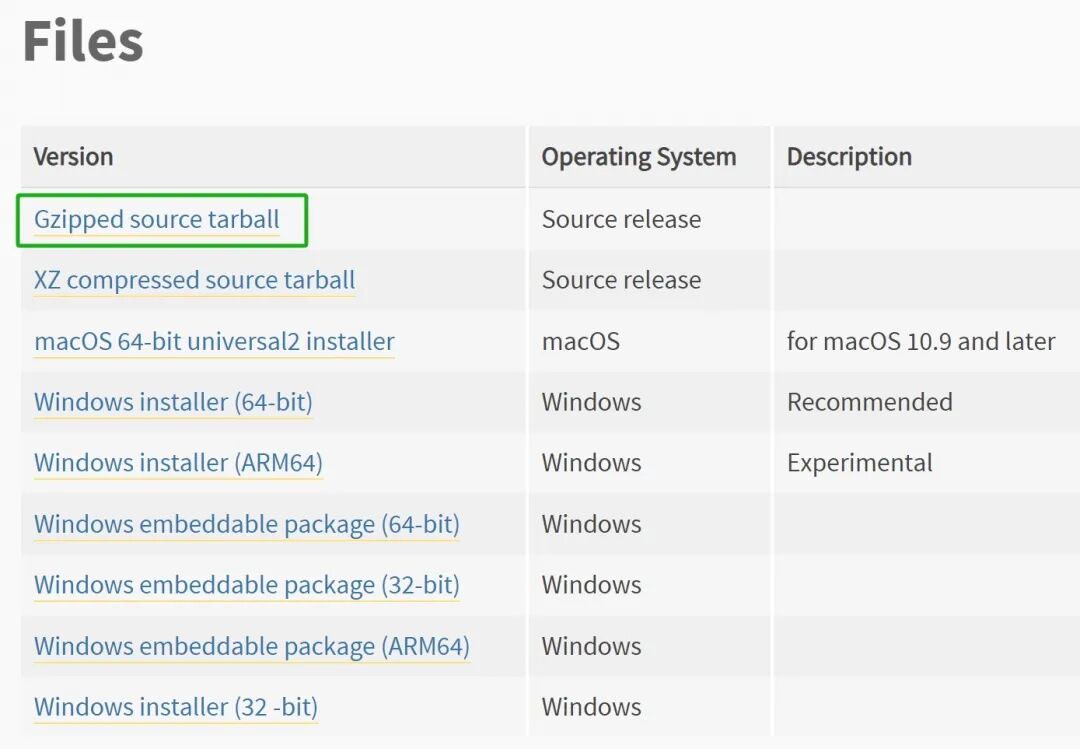Click the "Description" column header
Screen dimensions: 1080x749
point(849,157)
